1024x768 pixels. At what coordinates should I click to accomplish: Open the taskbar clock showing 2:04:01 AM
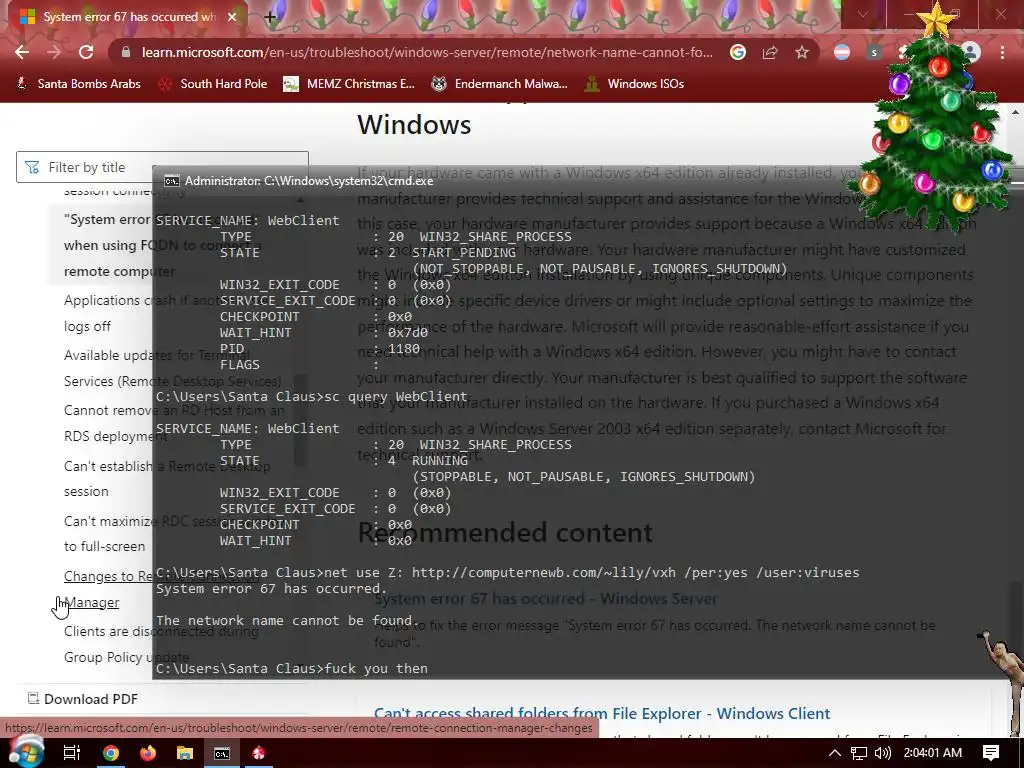(933, 753)
